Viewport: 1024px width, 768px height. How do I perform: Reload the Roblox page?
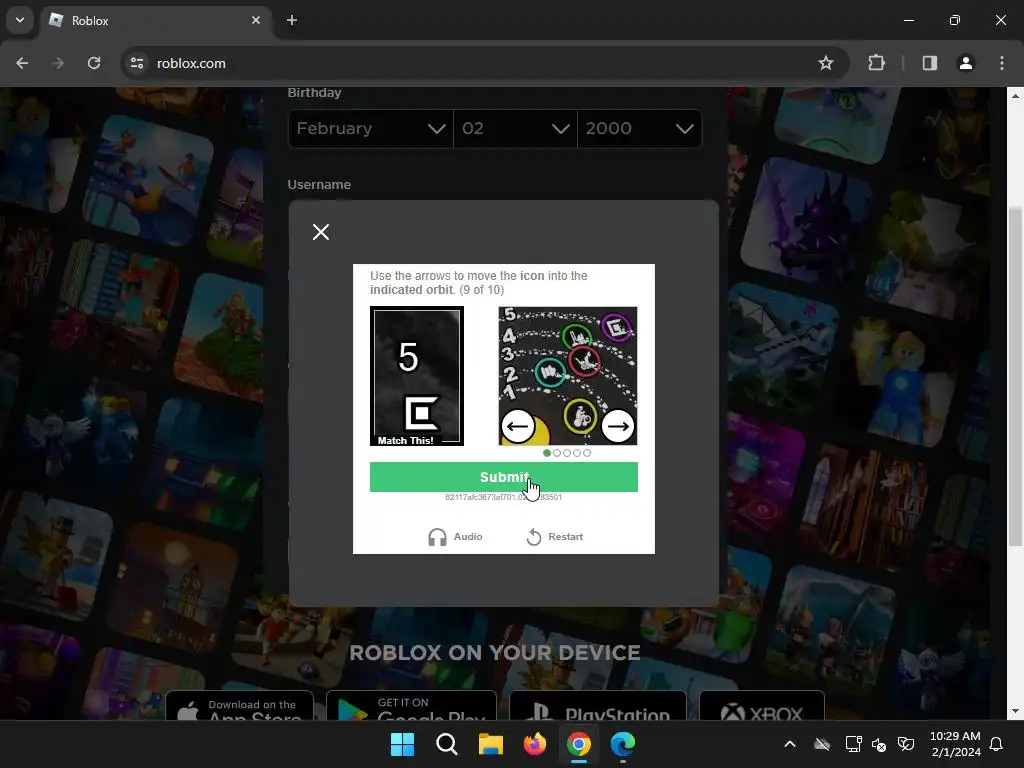click(94, 63)
